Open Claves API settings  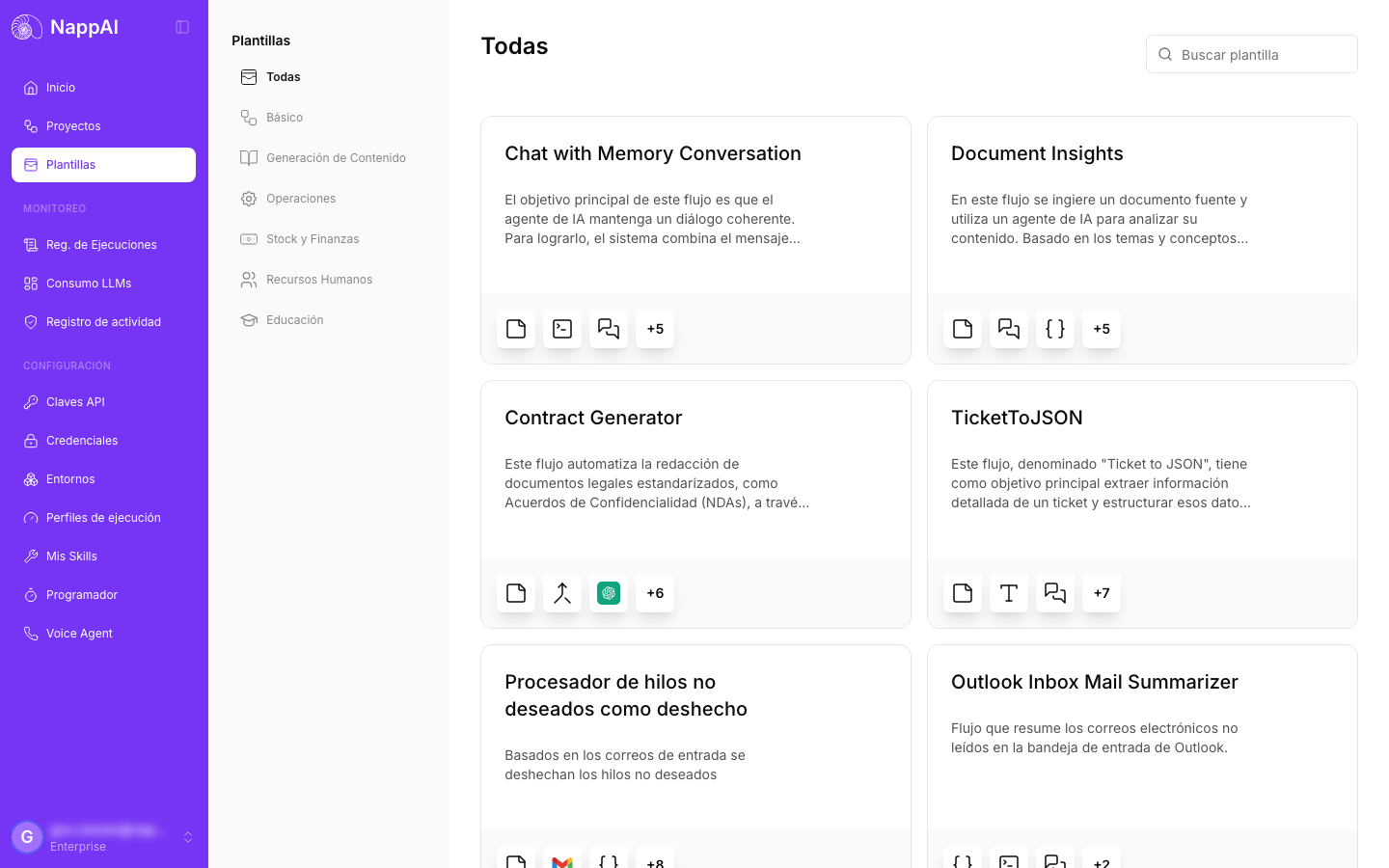[x=104, y=402]
